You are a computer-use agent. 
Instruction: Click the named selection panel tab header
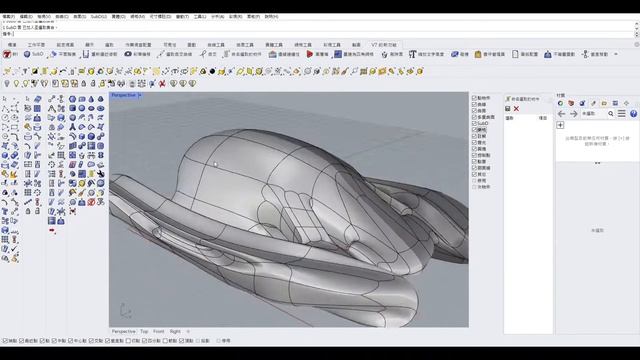pyautogui.click(x=523, y=99)
